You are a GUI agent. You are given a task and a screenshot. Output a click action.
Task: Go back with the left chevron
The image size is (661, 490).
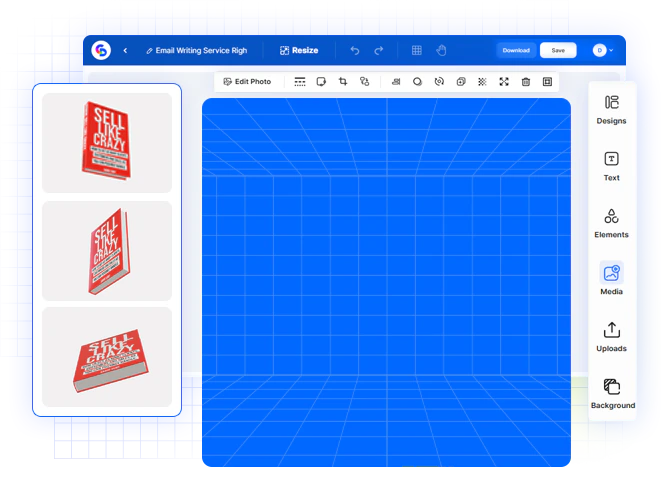click(x=125, y=51)
